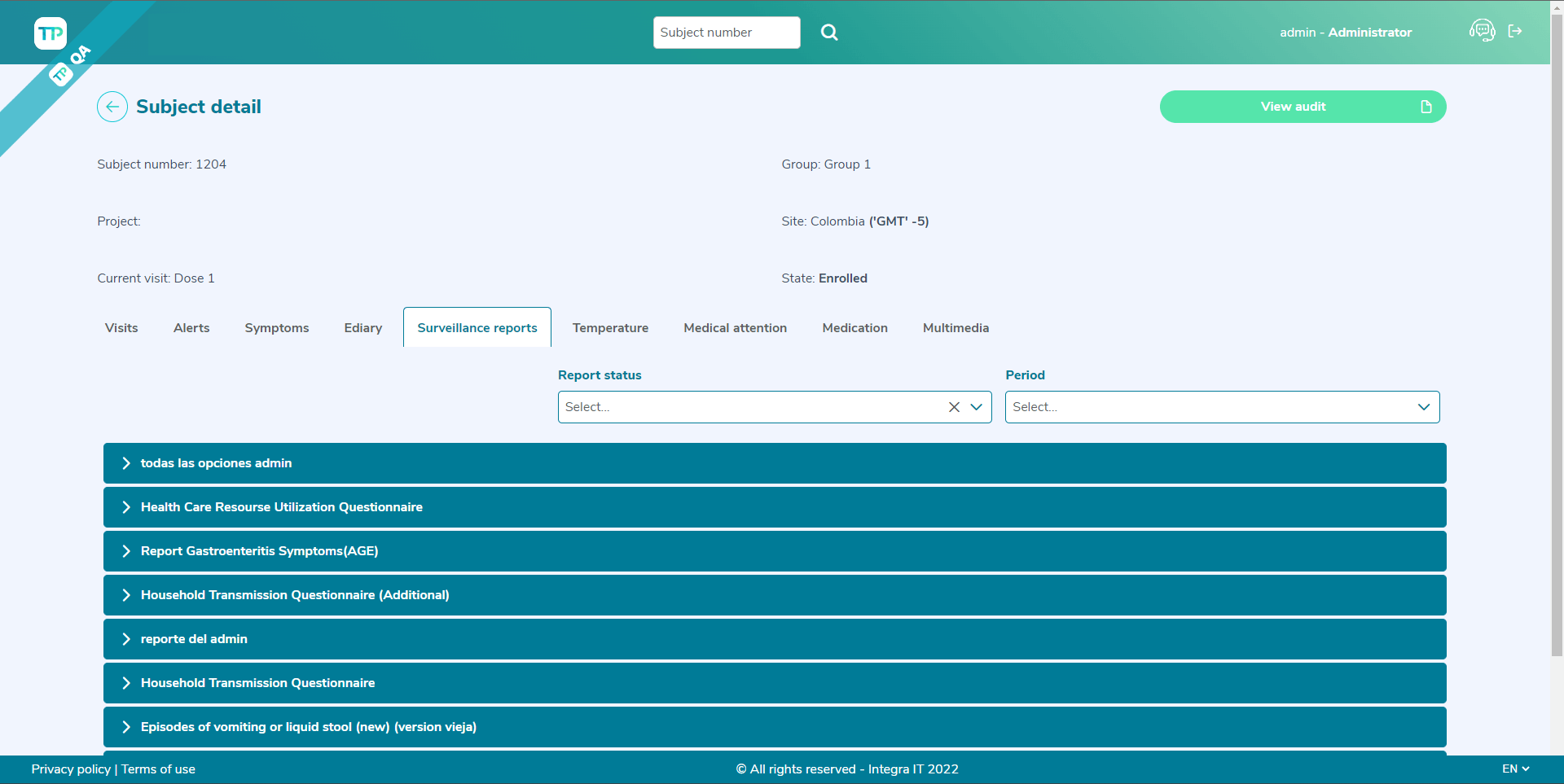Click the Privacy policy link

point(71,769)
